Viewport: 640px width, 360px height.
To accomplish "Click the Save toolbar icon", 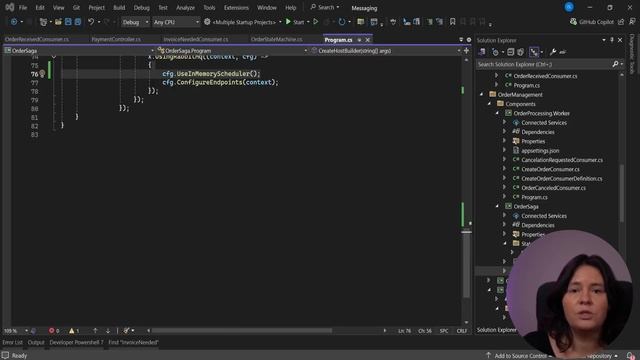I will (x=68, y=22).
